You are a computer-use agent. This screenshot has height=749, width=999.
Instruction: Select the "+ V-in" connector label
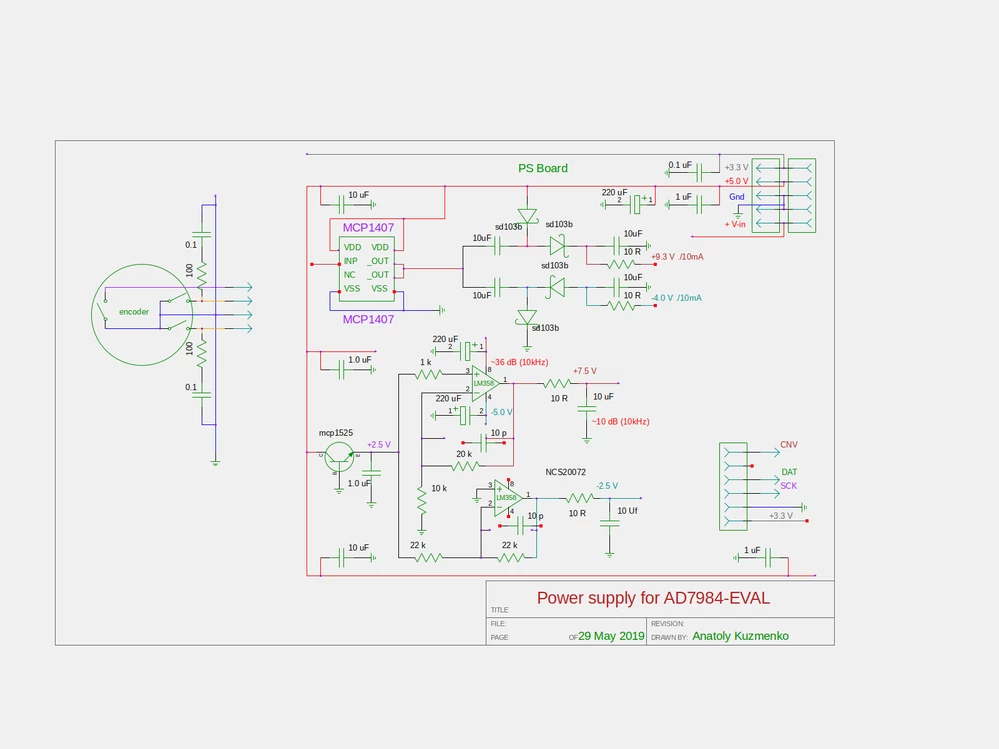[x=735, y=224]
